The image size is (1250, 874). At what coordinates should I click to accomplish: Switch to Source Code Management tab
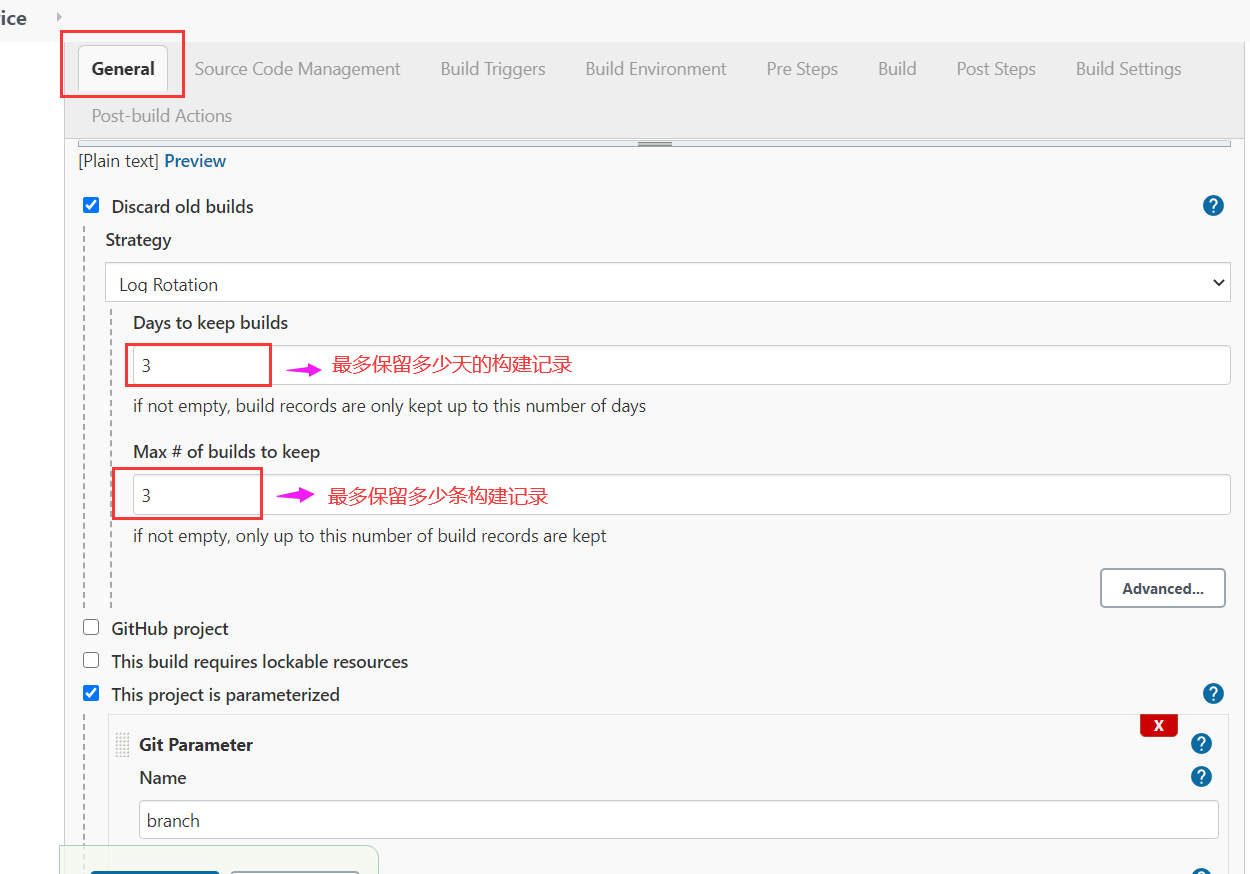click(297, 69)
